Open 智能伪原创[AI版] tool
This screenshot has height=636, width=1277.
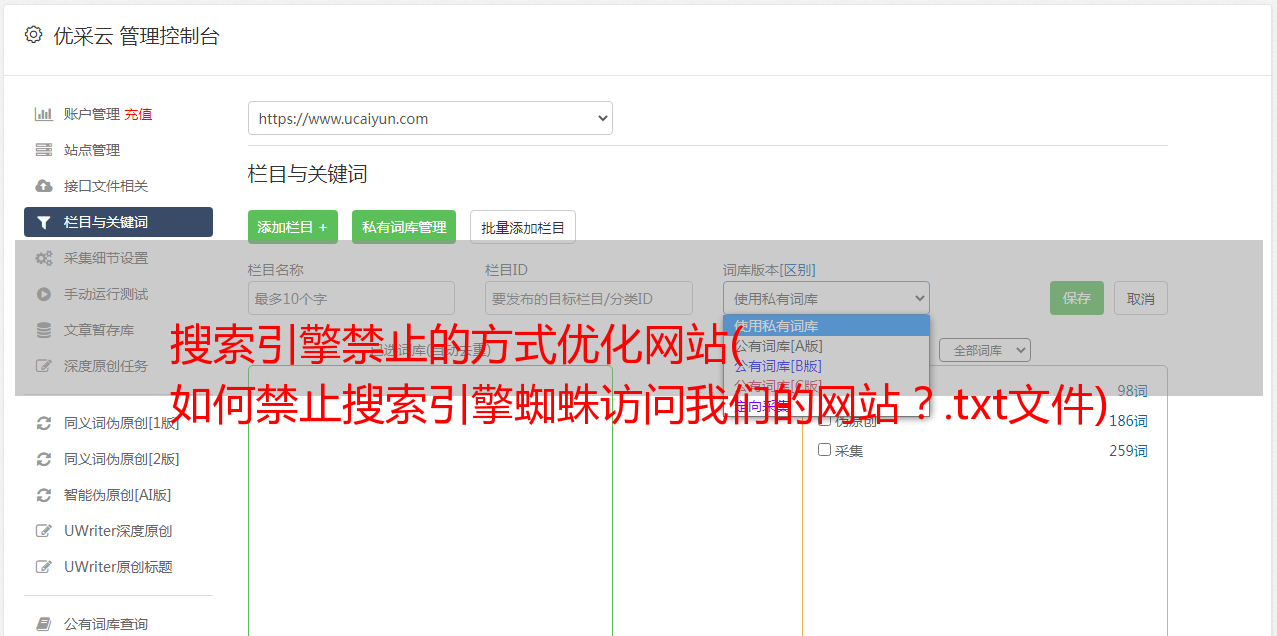click(118, 495)
